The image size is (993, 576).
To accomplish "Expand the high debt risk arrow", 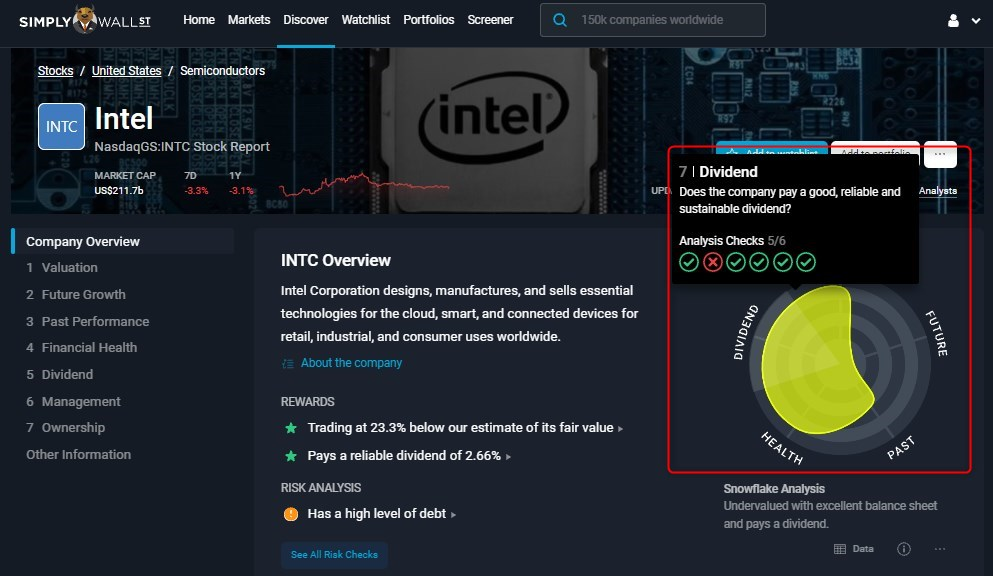I will [453, 515].
